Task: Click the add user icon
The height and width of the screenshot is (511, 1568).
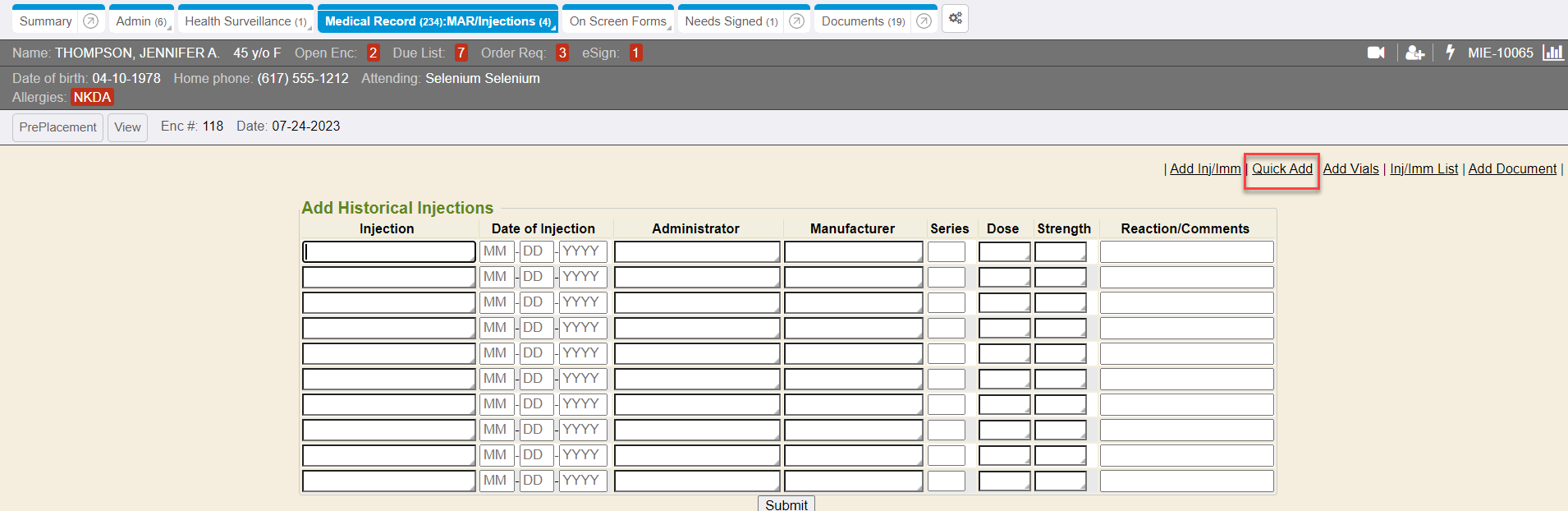Action: point(1414,53)
